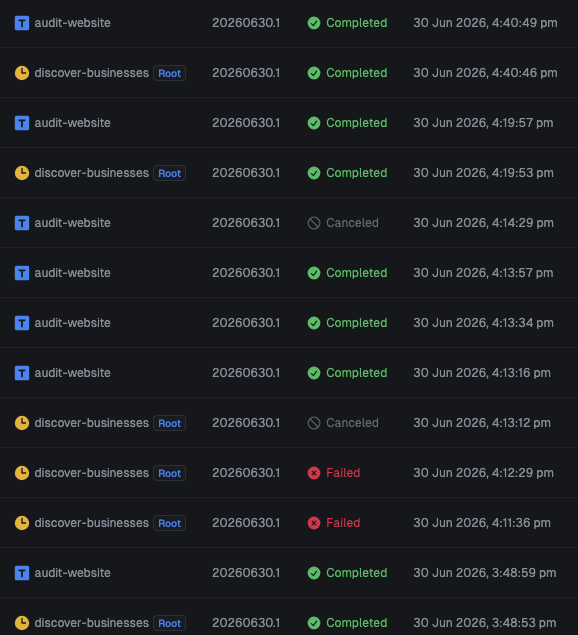Click Canceled status text at 4:14:29 pm
Image resolution: width=578 pixels, height=635 pixels.
pos(352,223)
